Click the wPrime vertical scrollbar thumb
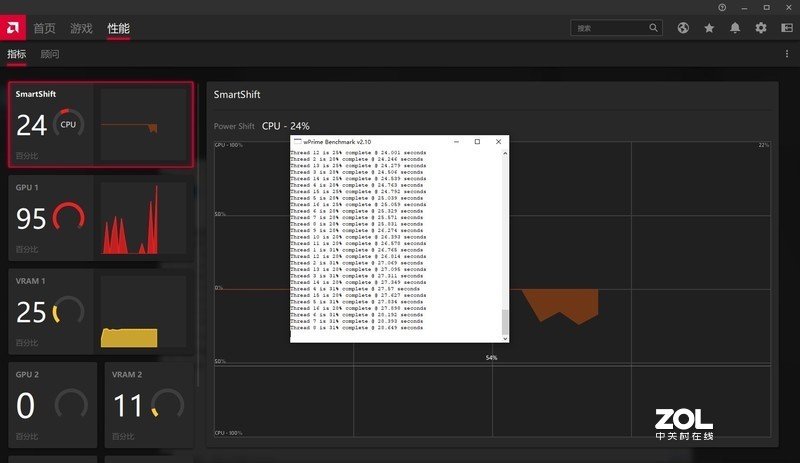800x463 pixels. tap(505, 322)
